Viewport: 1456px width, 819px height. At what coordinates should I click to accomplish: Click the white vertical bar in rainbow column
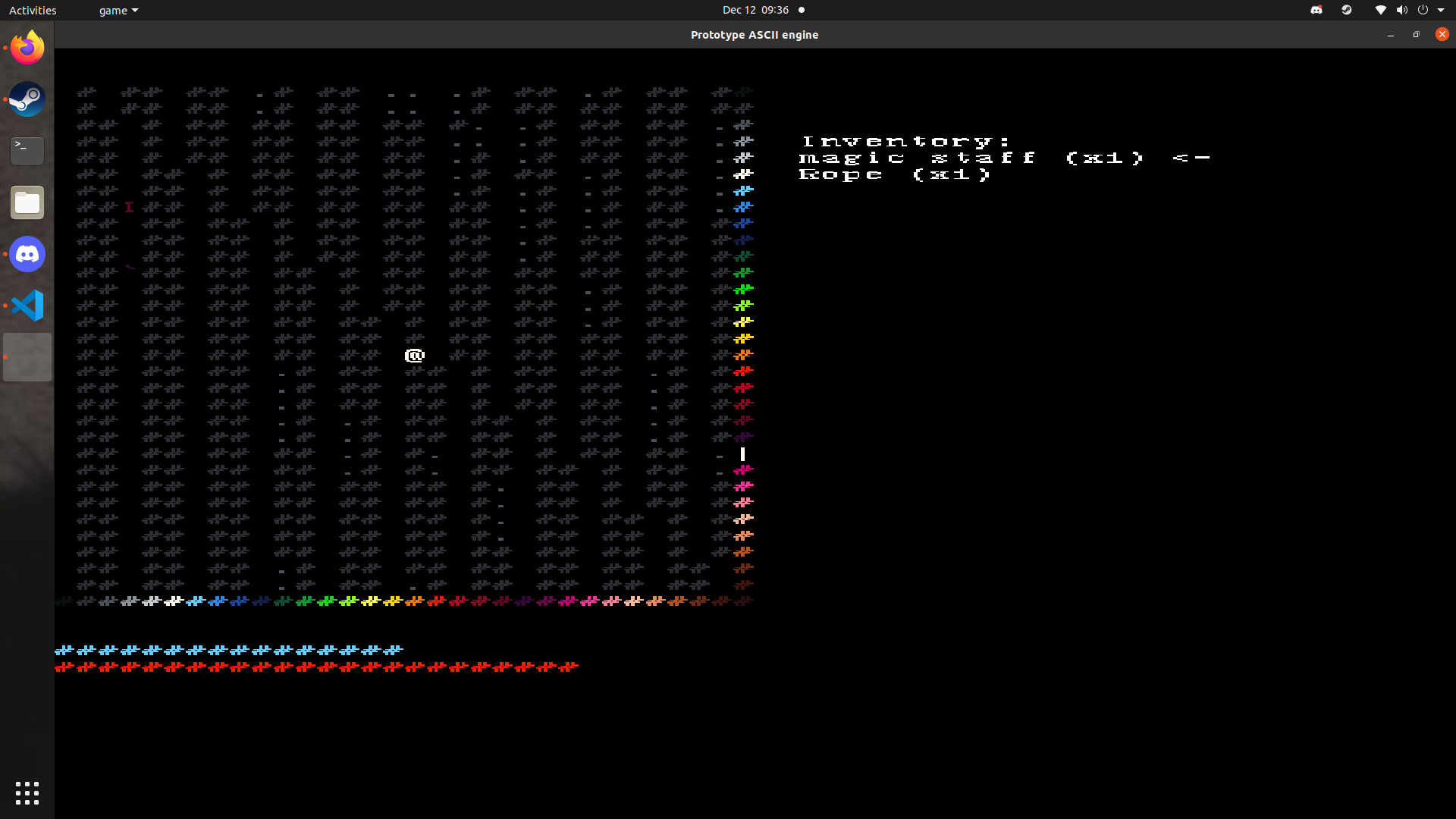pyautogui.click(x=742, y=453)
